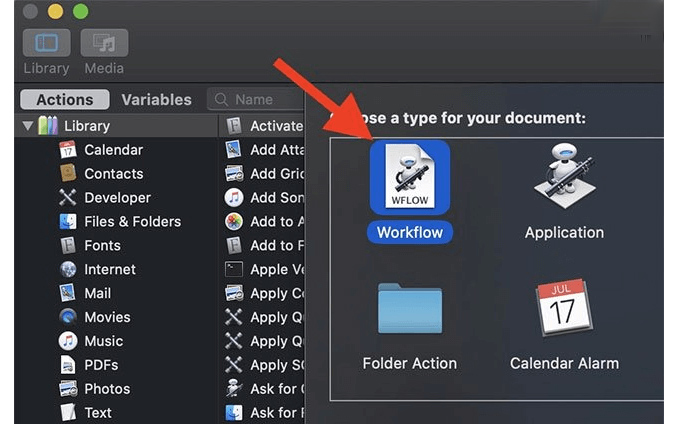Open the Developer category
Screen dimensions: 684x424
click(x=117, y=198)
